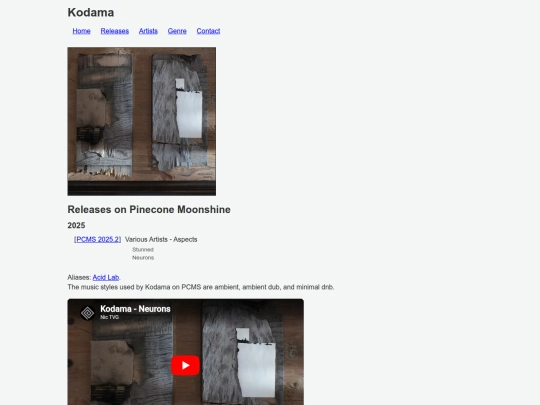
Task: Open the Artists navigation link
Action: pyautogui.click(x=148, y=31)
